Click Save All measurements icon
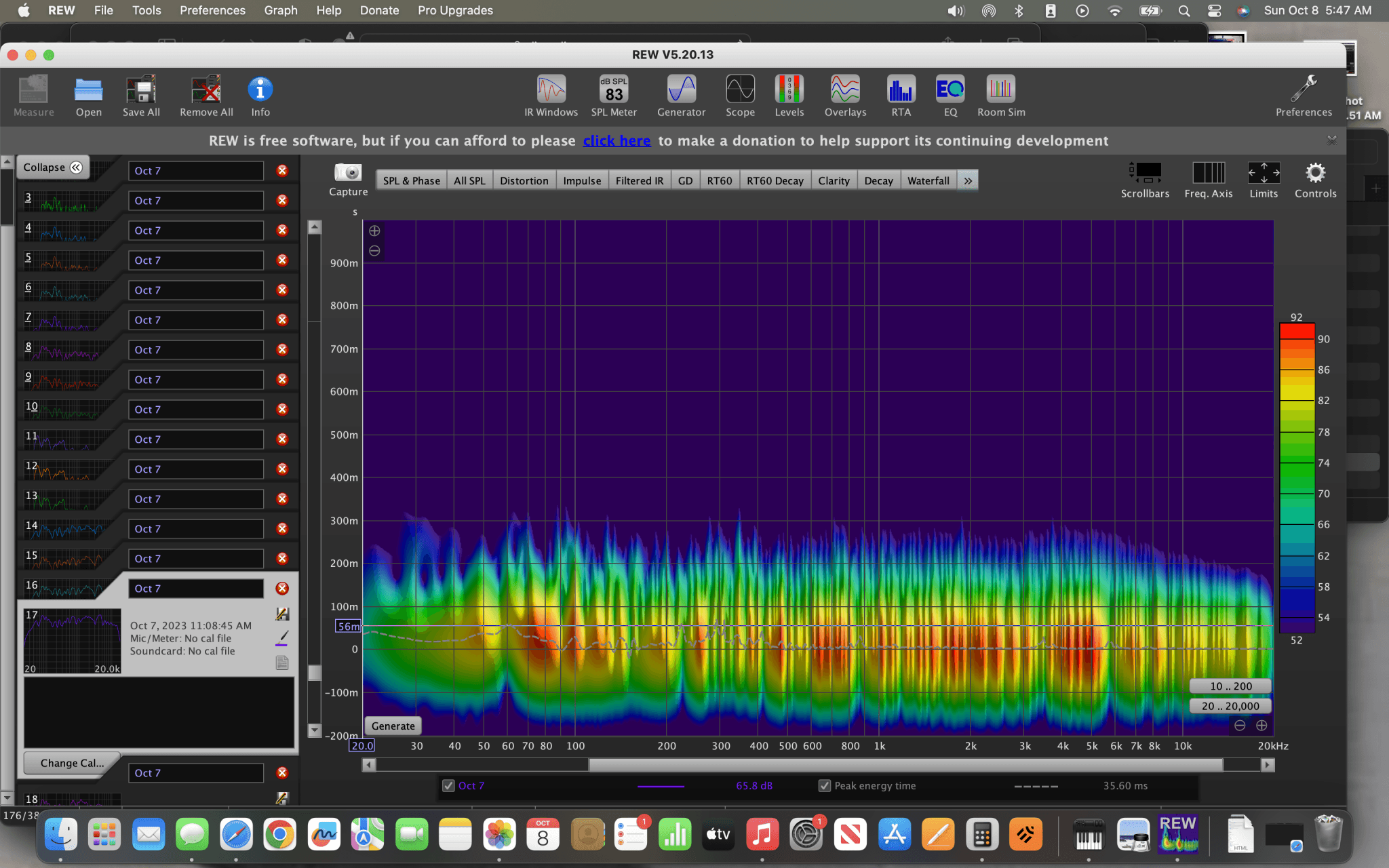This screenshot has width=1389, height=868. (x=141, y=96)
